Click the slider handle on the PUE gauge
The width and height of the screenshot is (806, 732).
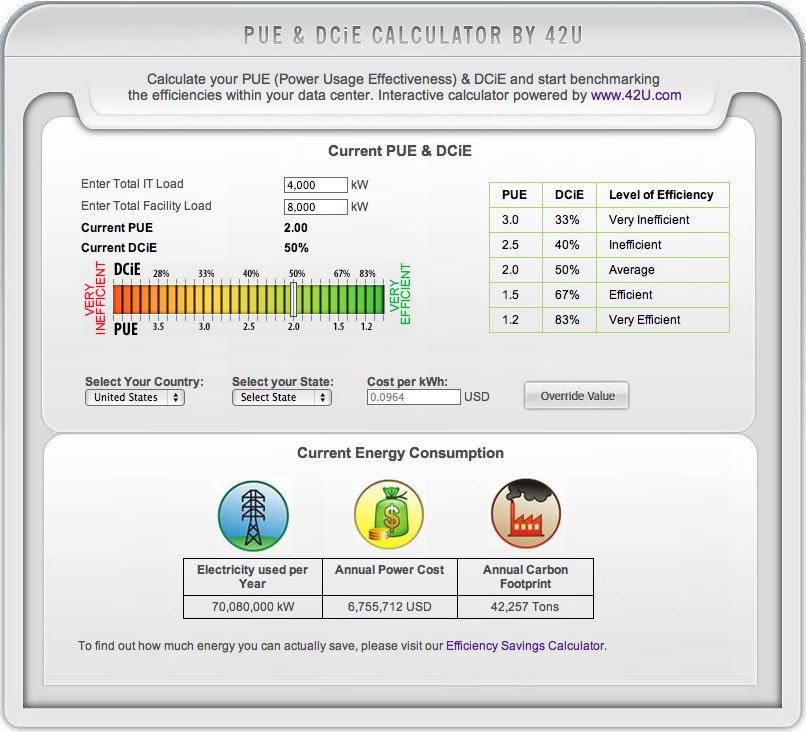[x=294, y=299]
